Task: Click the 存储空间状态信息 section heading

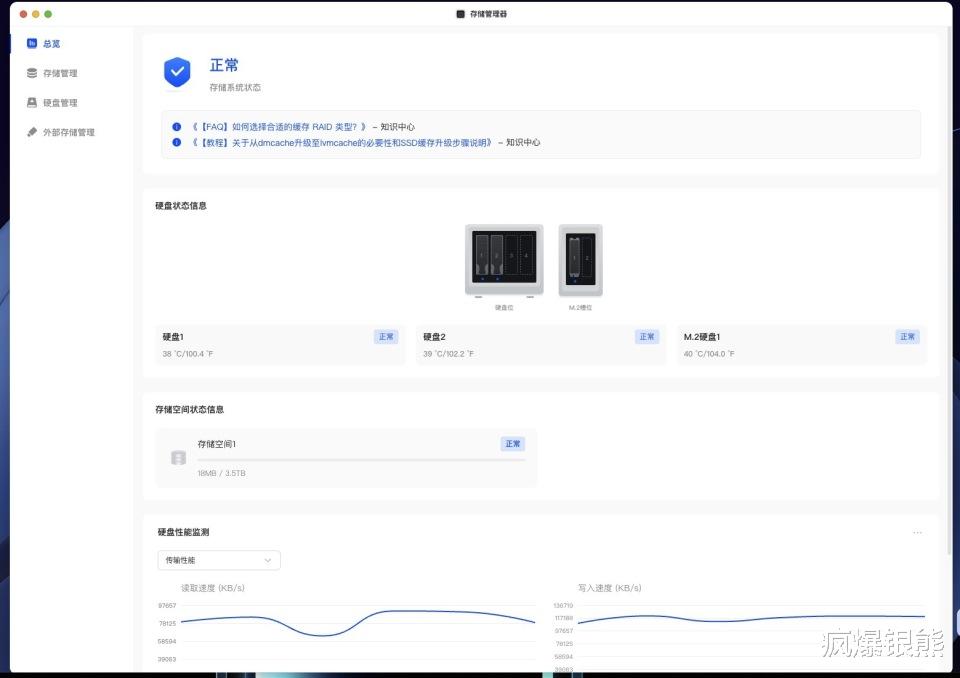Action: coord(189,409)
